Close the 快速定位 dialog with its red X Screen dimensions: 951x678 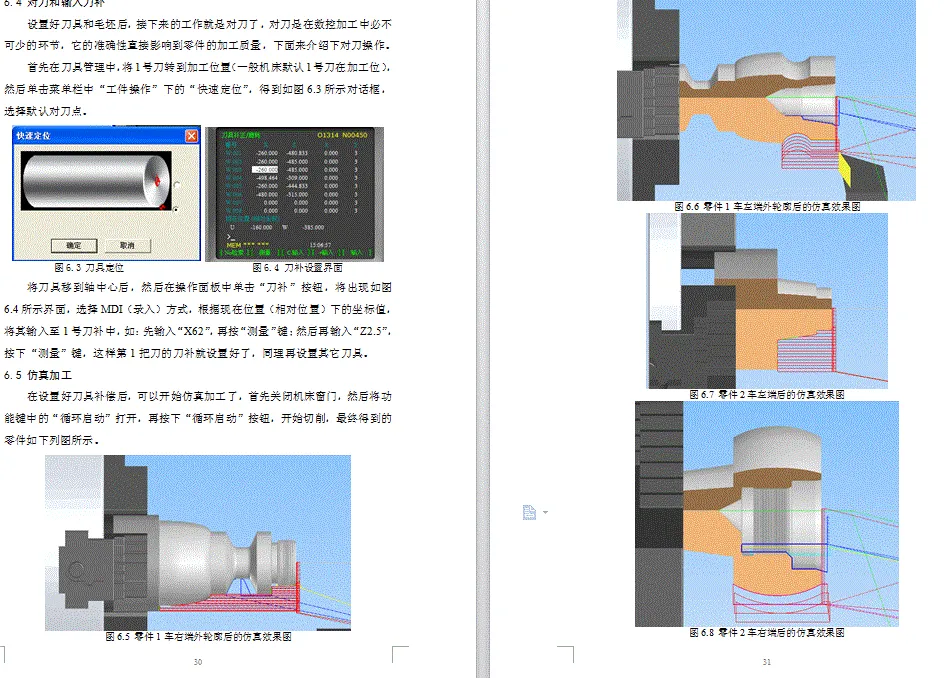coord(192,135)
